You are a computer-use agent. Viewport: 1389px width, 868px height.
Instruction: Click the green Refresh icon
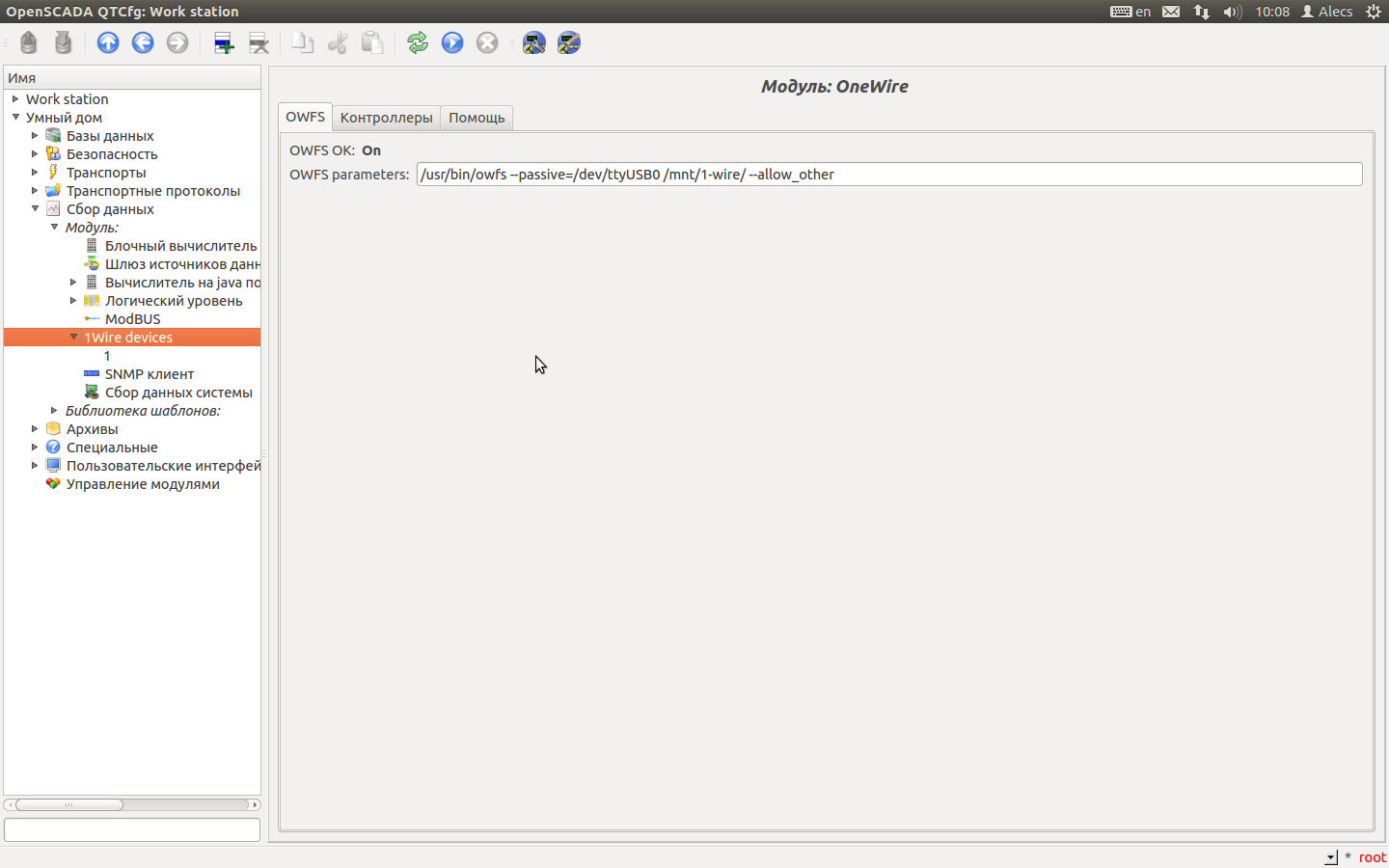click(418, 42)
